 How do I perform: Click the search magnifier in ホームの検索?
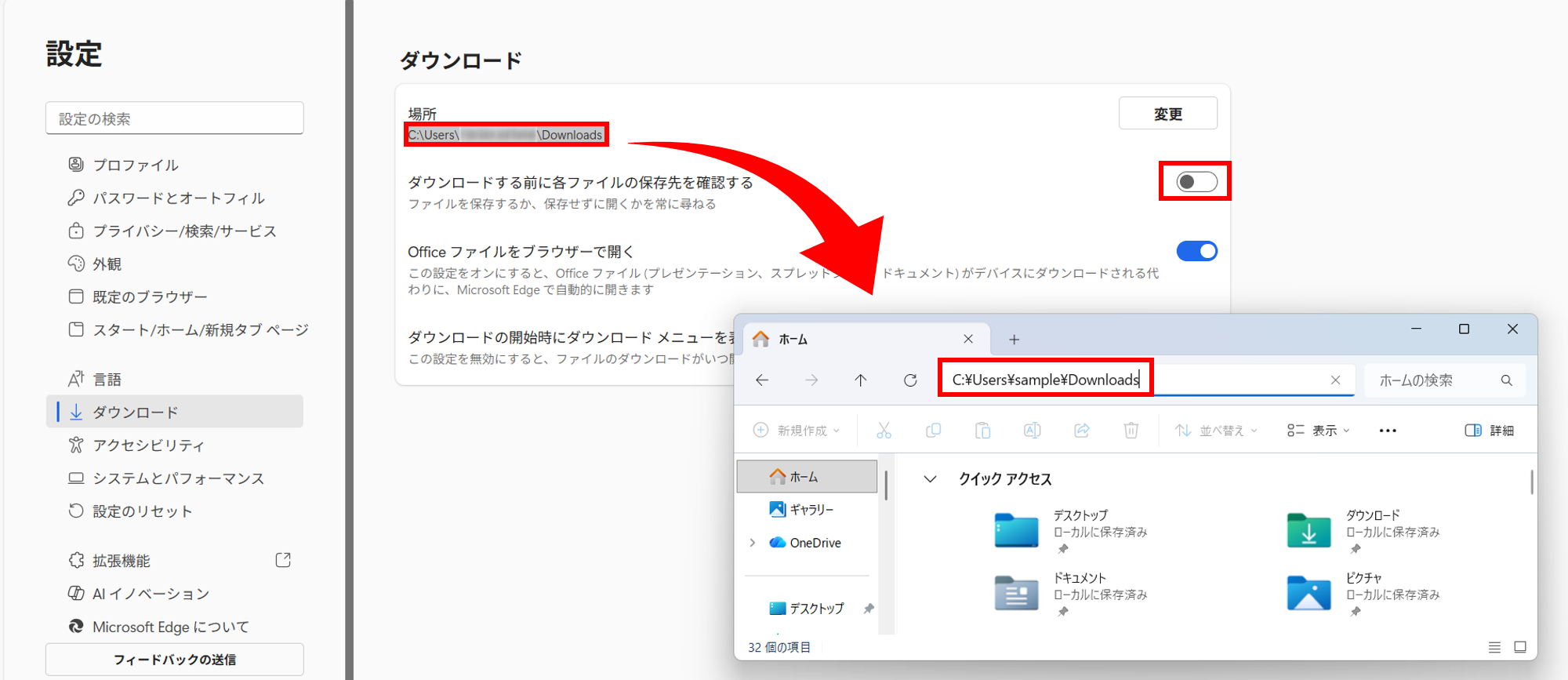point(1506,380)
